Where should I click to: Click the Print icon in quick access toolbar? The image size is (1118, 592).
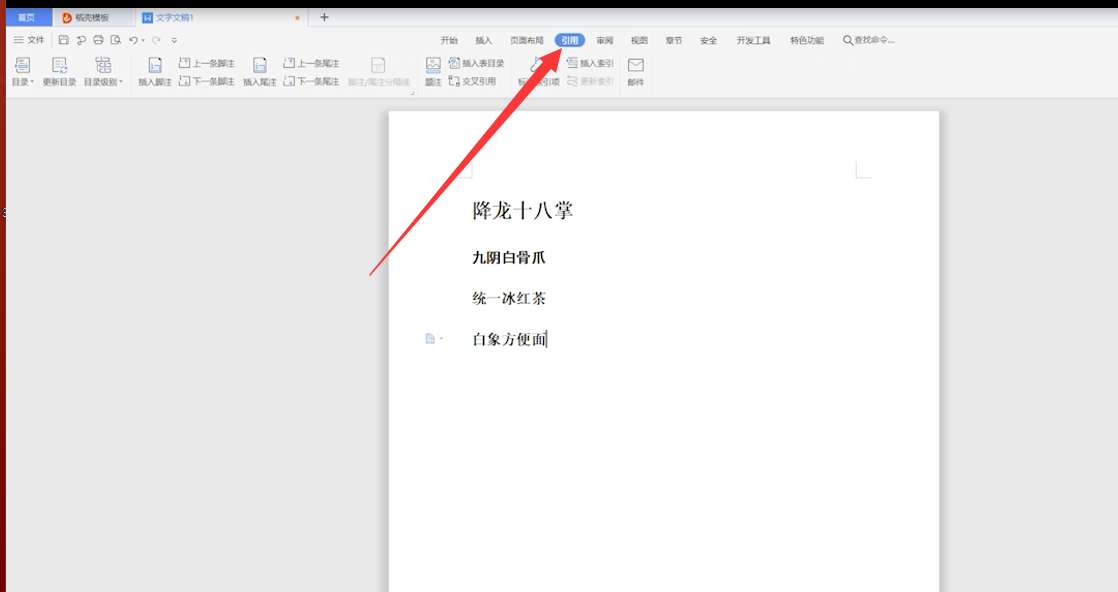coord(98,40)
